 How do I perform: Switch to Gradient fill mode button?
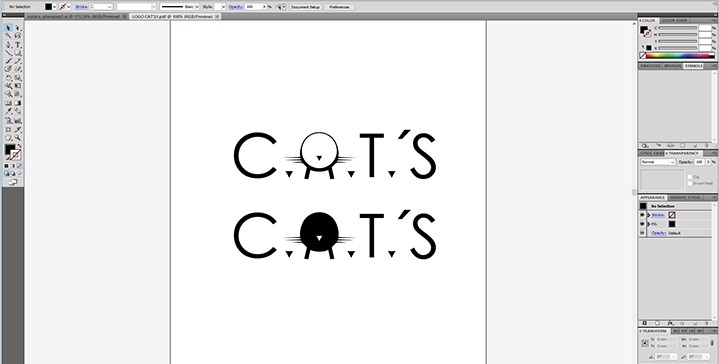[x=13, y=165]
